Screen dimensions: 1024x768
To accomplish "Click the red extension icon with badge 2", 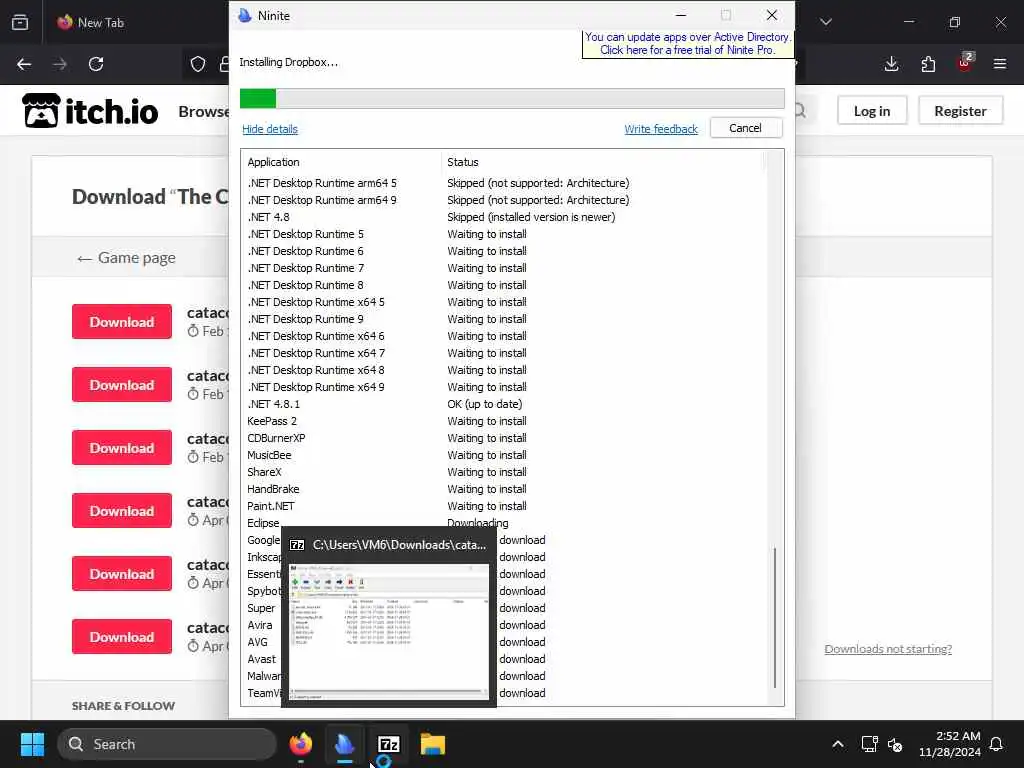I will [x=965, y=63].
